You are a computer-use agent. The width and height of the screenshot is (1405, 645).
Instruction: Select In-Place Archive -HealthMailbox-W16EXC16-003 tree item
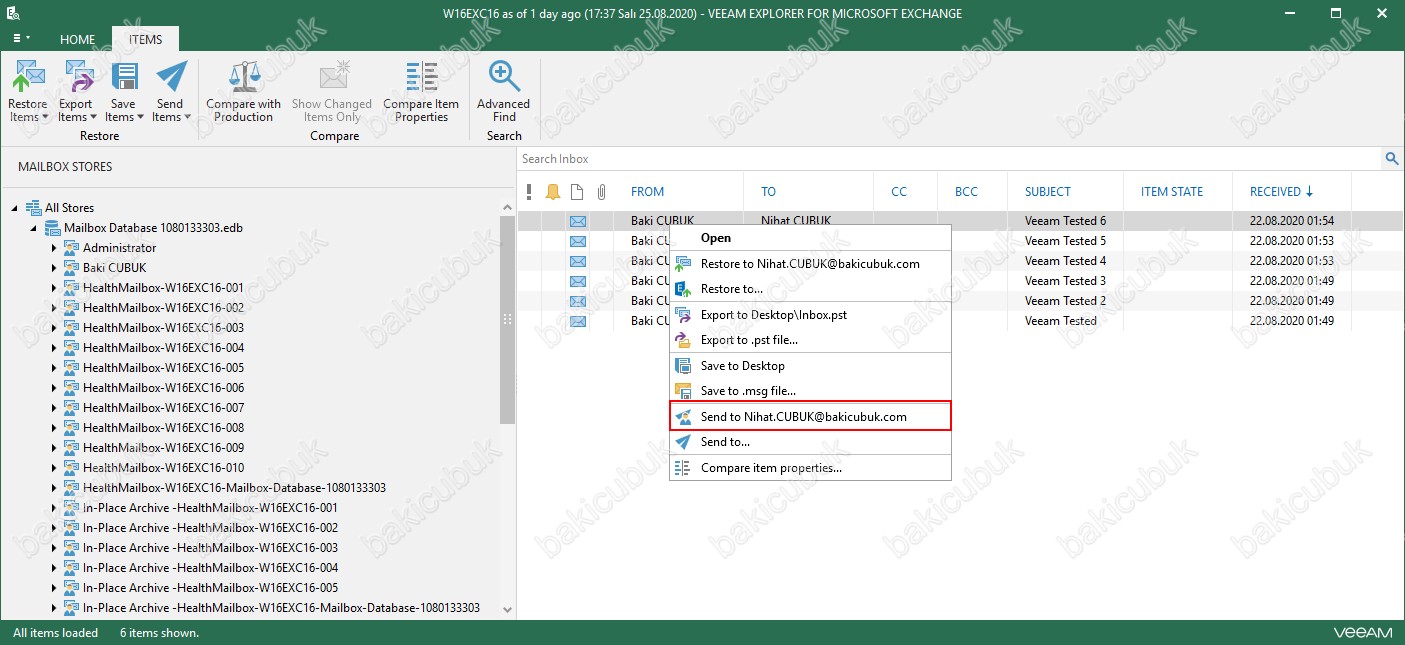point(210,548)
